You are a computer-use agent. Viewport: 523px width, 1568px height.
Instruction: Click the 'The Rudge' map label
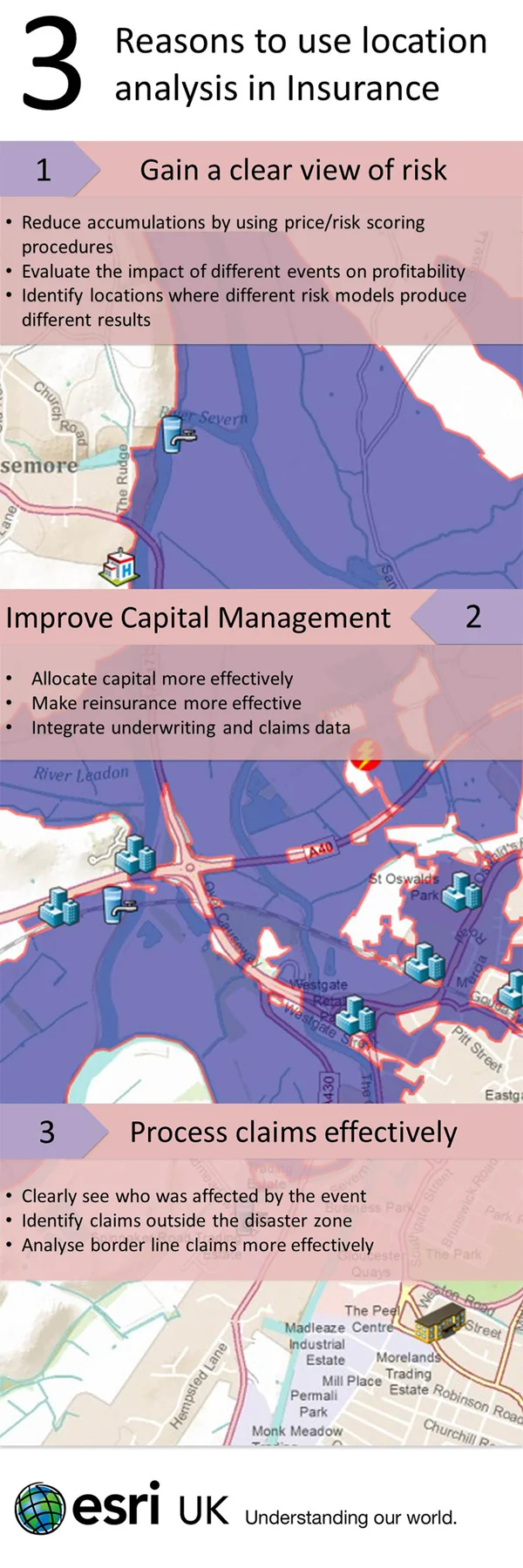[123, 477]
